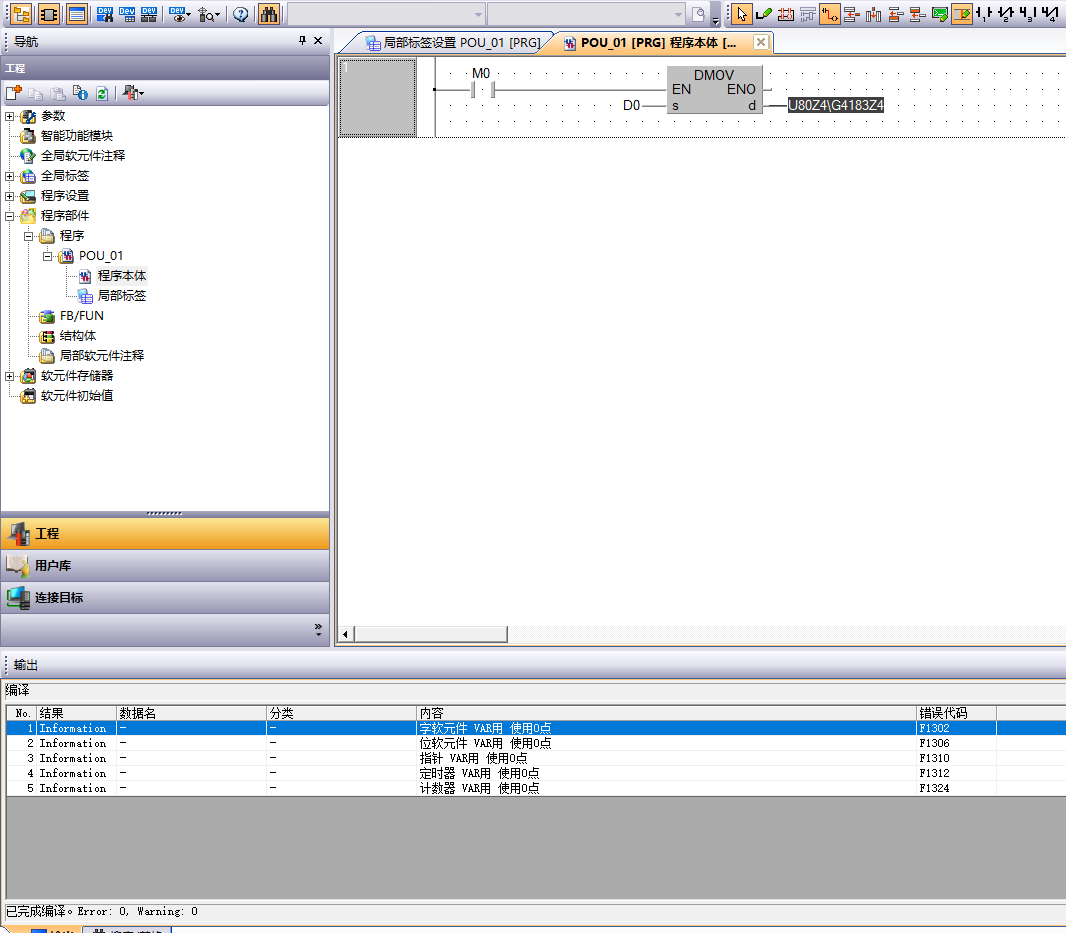Toggle the output window toolbar icon
Viewport: 1066px width, 933px height.
(77, 14)
